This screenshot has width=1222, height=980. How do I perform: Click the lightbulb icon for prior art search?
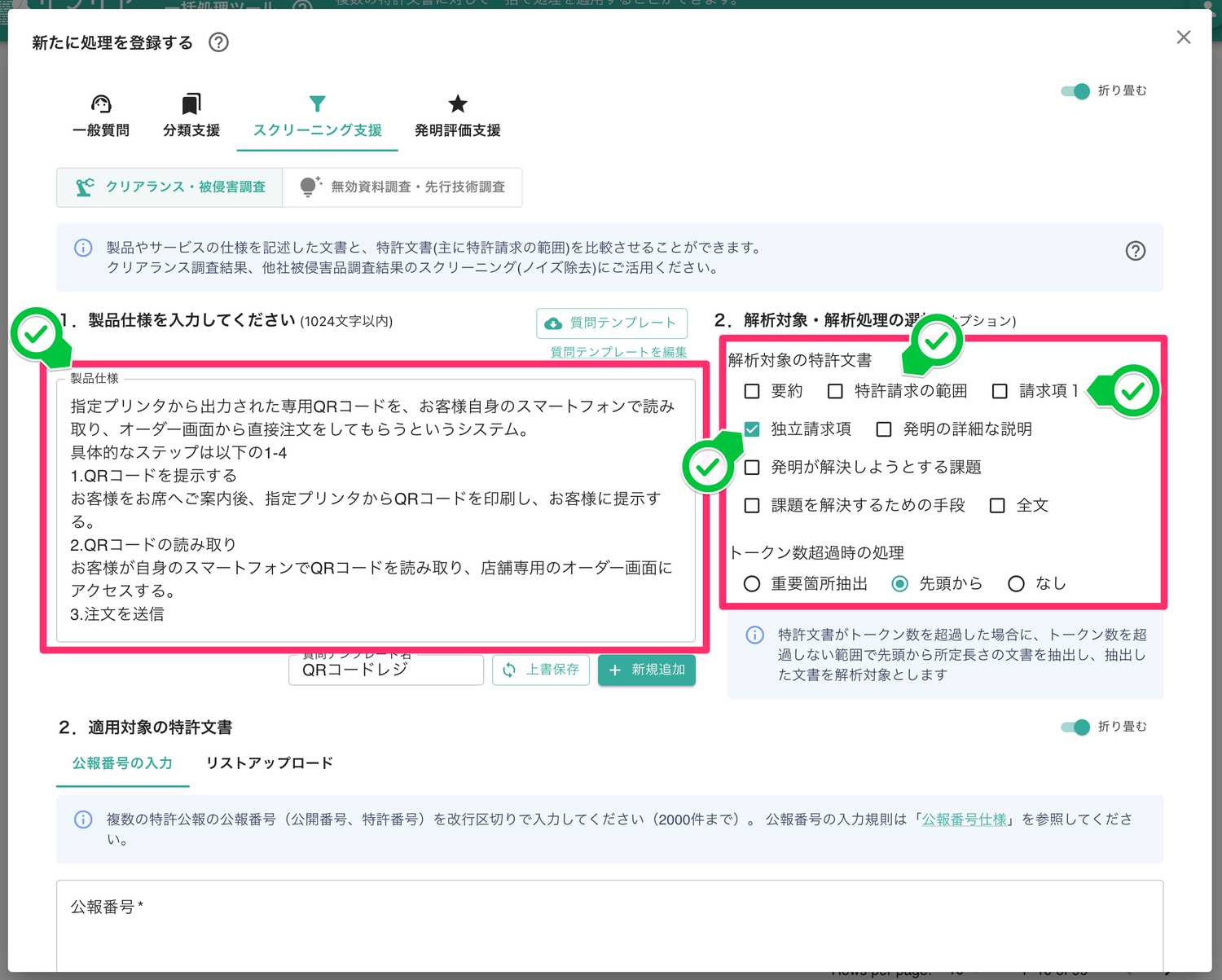pos(310,187)
